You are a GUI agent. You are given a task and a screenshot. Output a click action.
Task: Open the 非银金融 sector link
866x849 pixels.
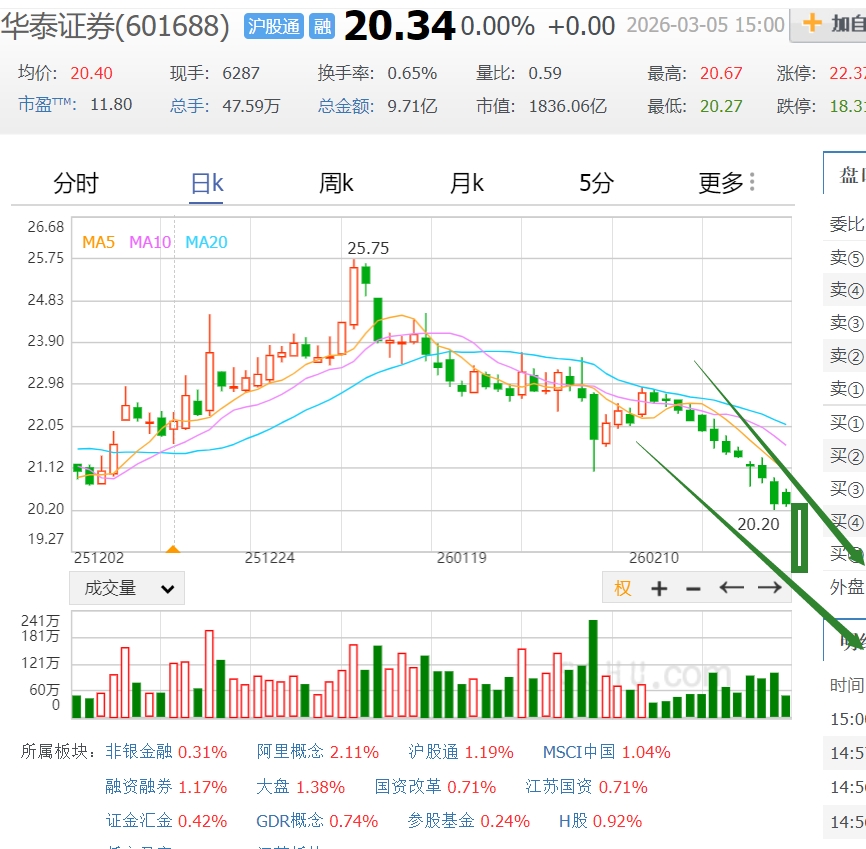click(x=139, y=752)
